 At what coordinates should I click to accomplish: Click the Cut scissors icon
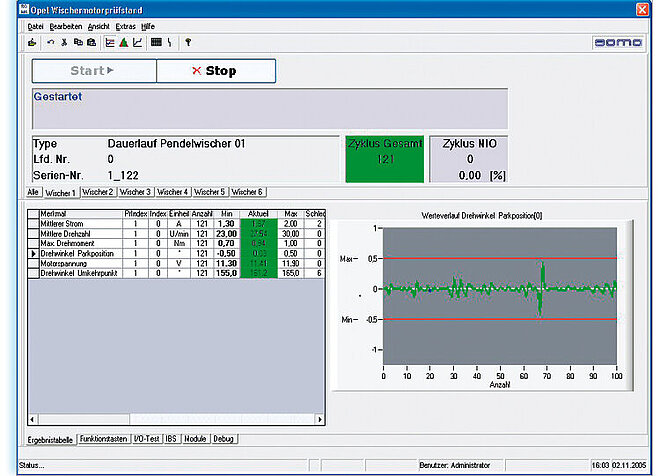tap(64, 43)
